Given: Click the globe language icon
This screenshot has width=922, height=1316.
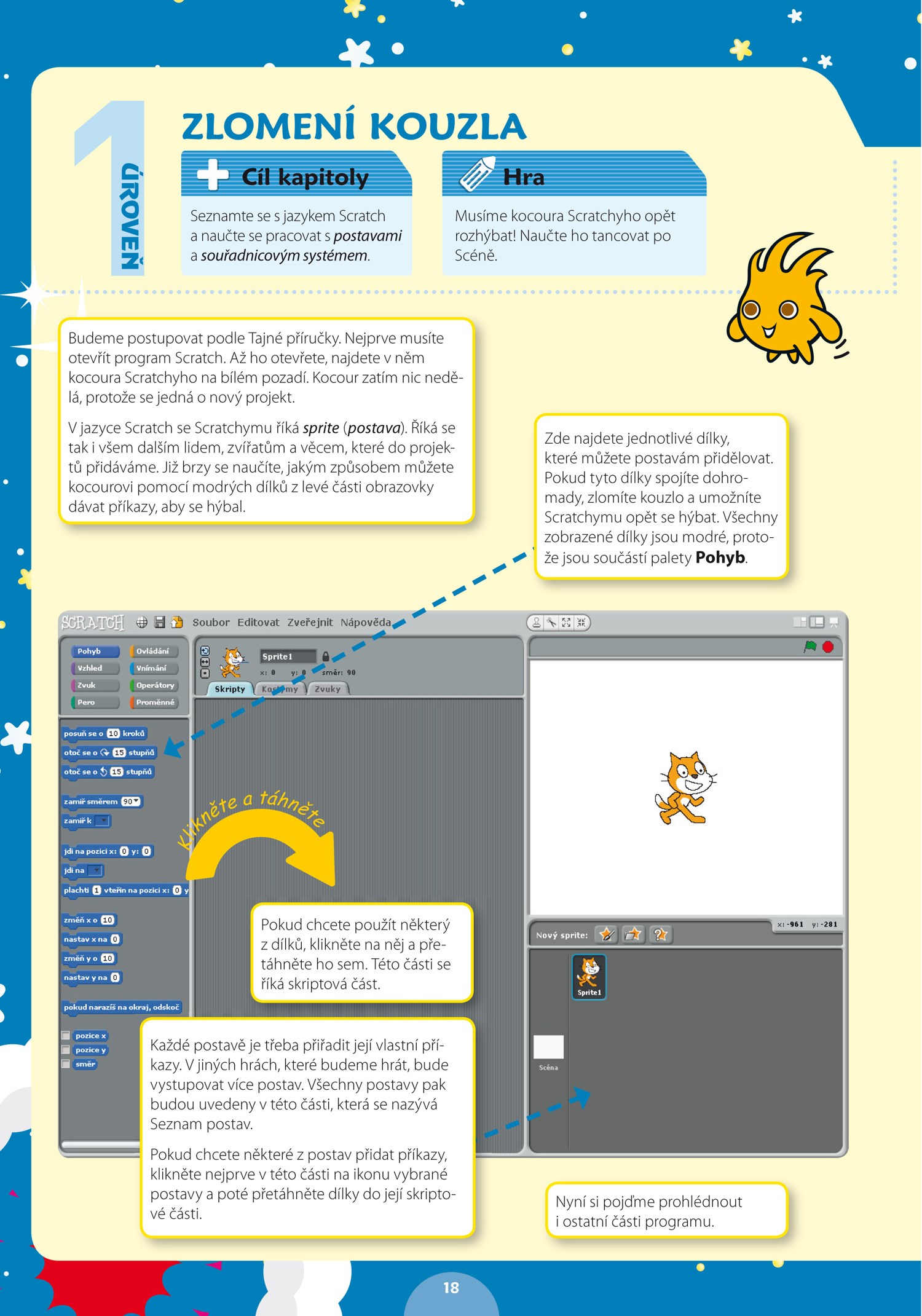Looking at the screenshot, I should point(142,622).
